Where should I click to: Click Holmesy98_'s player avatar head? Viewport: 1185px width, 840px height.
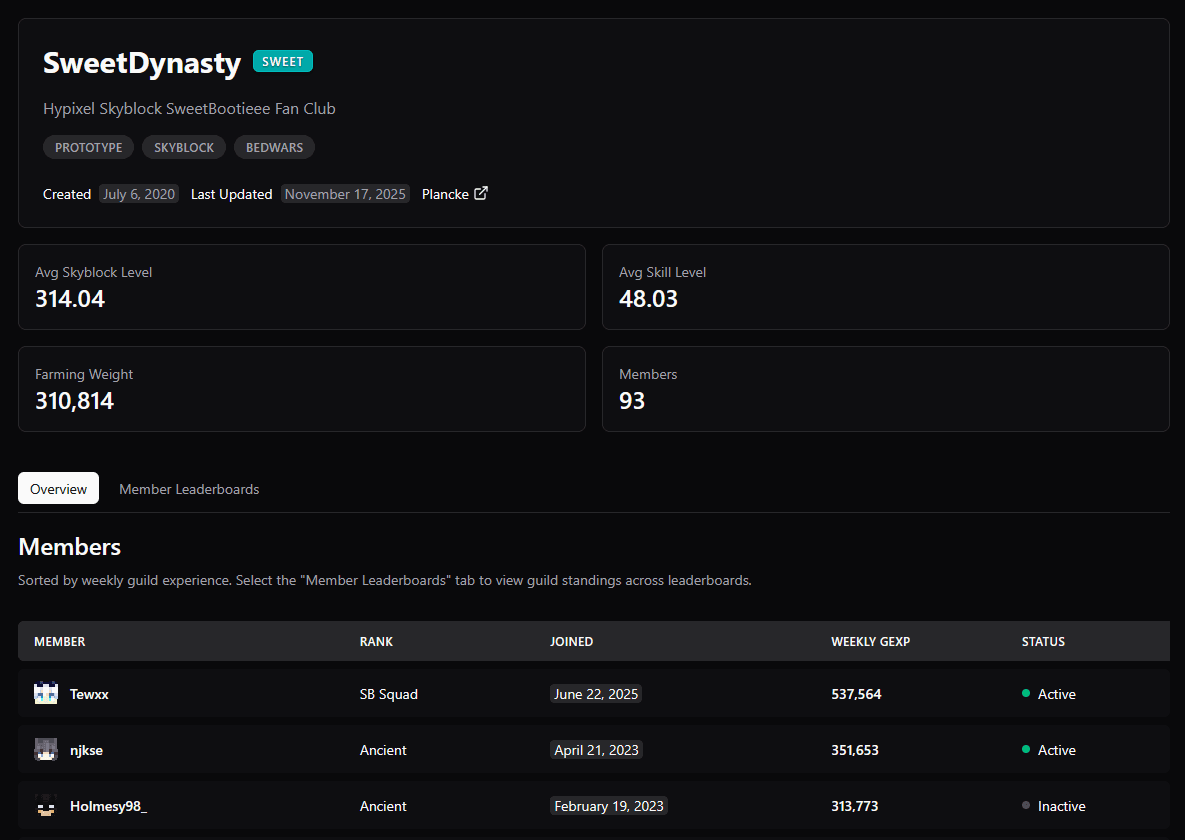pyautogui.click(x=46, y=805)
